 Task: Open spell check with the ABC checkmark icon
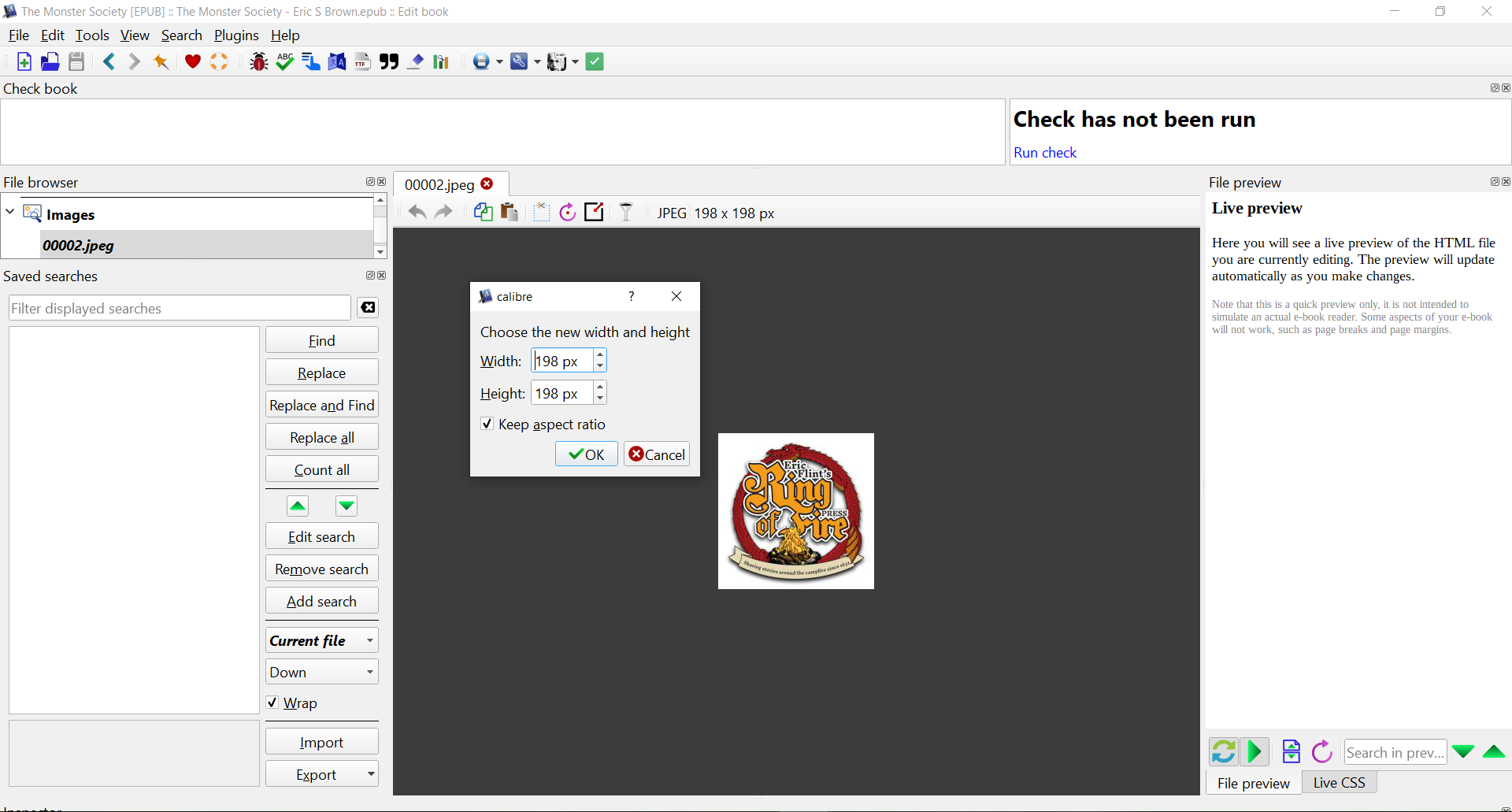(x=285, y=61)
